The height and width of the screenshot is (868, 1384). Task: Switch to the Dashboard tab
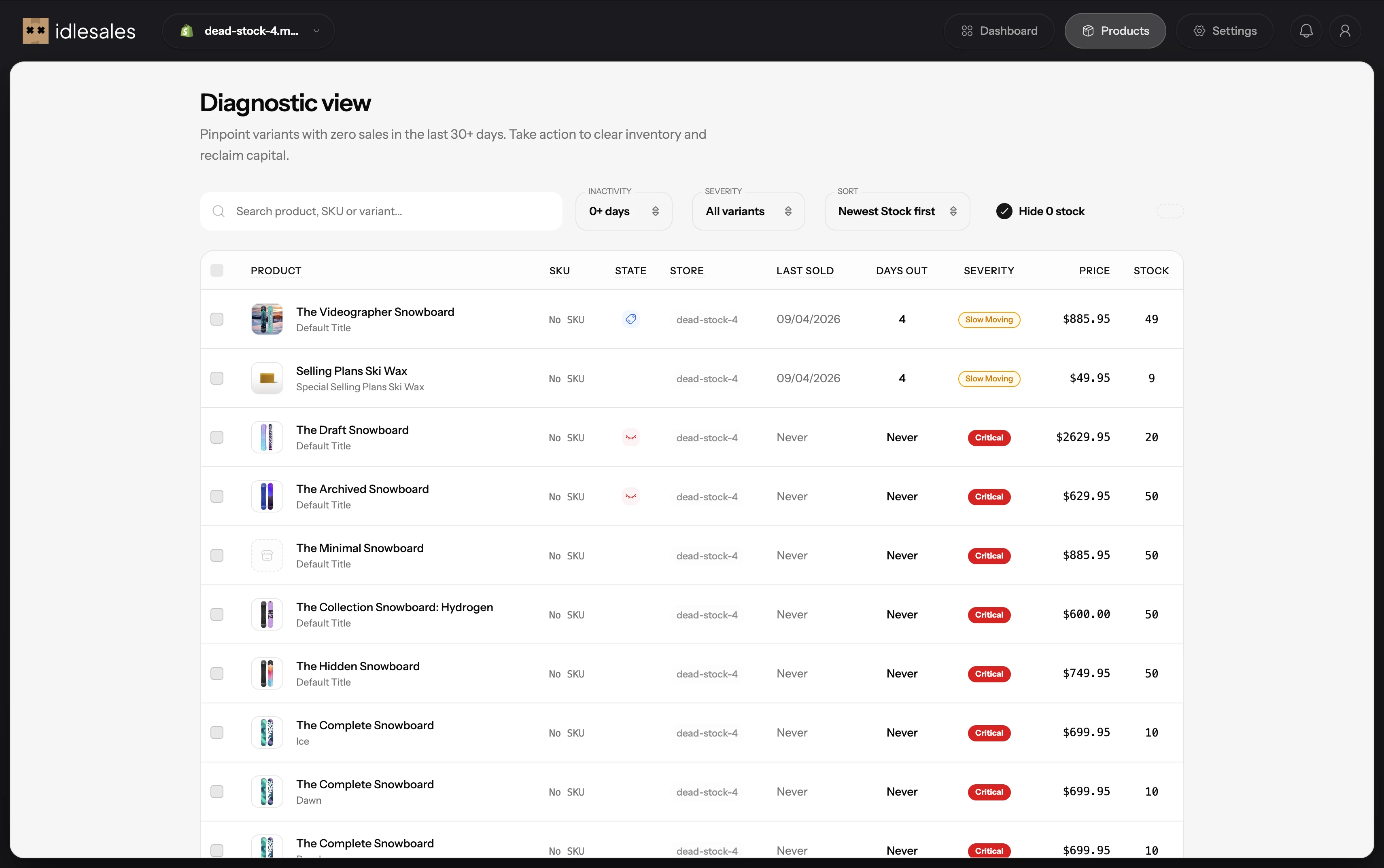[998, 30]
